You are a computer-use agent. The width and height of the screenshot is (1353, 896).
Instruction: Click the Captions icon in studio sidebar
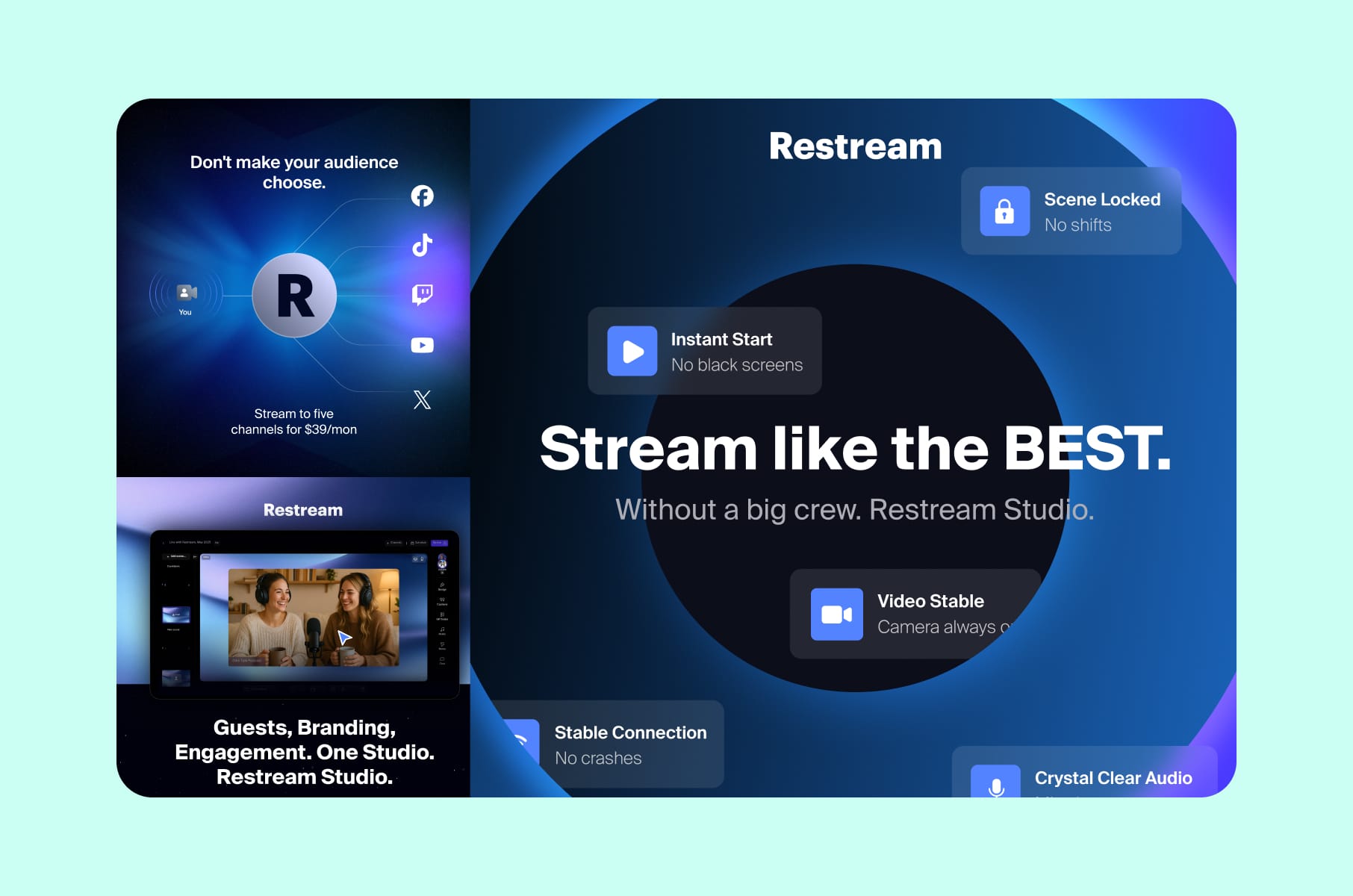point(442,600)
